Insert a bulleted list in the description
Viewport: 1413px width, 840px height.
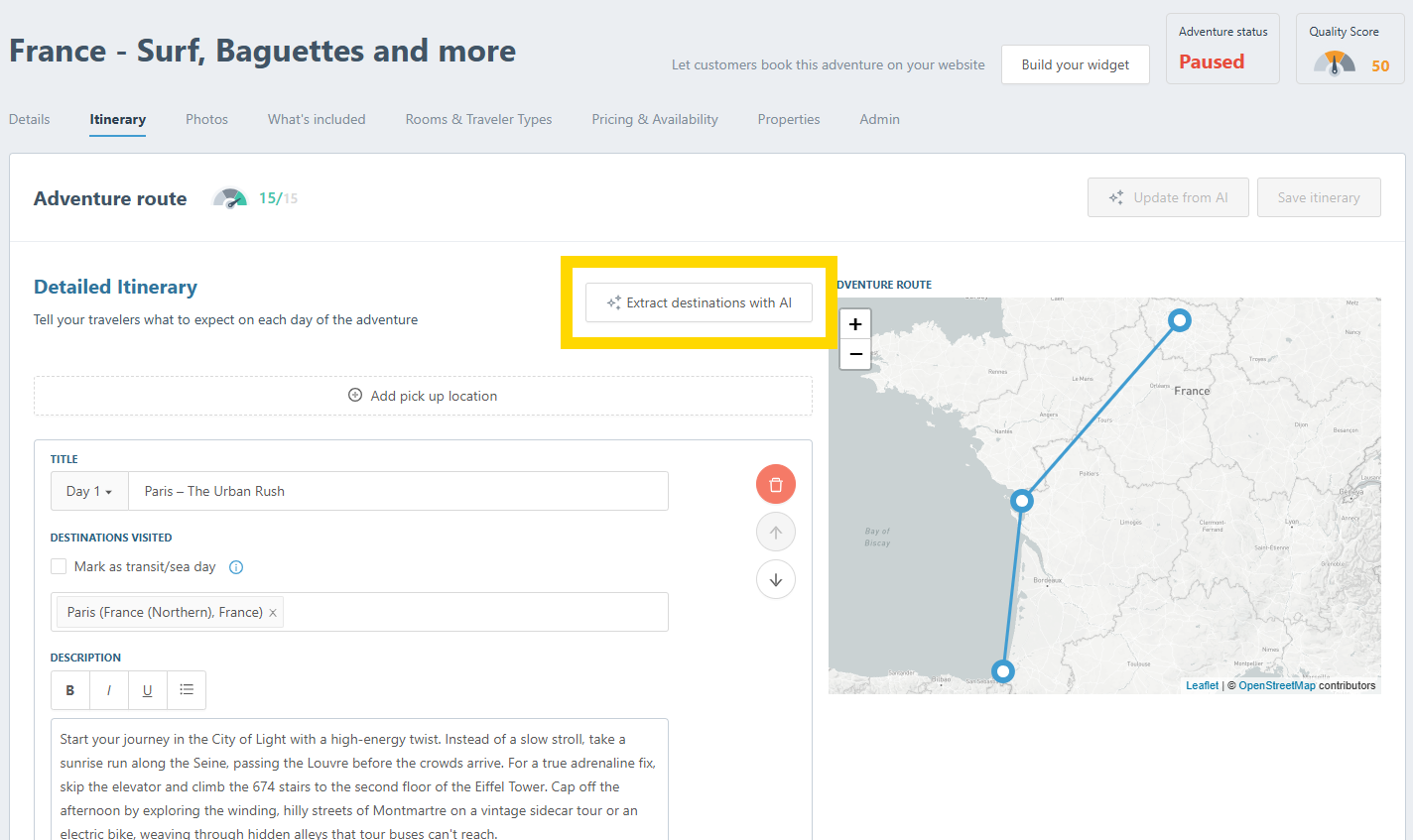click(187, 690)
